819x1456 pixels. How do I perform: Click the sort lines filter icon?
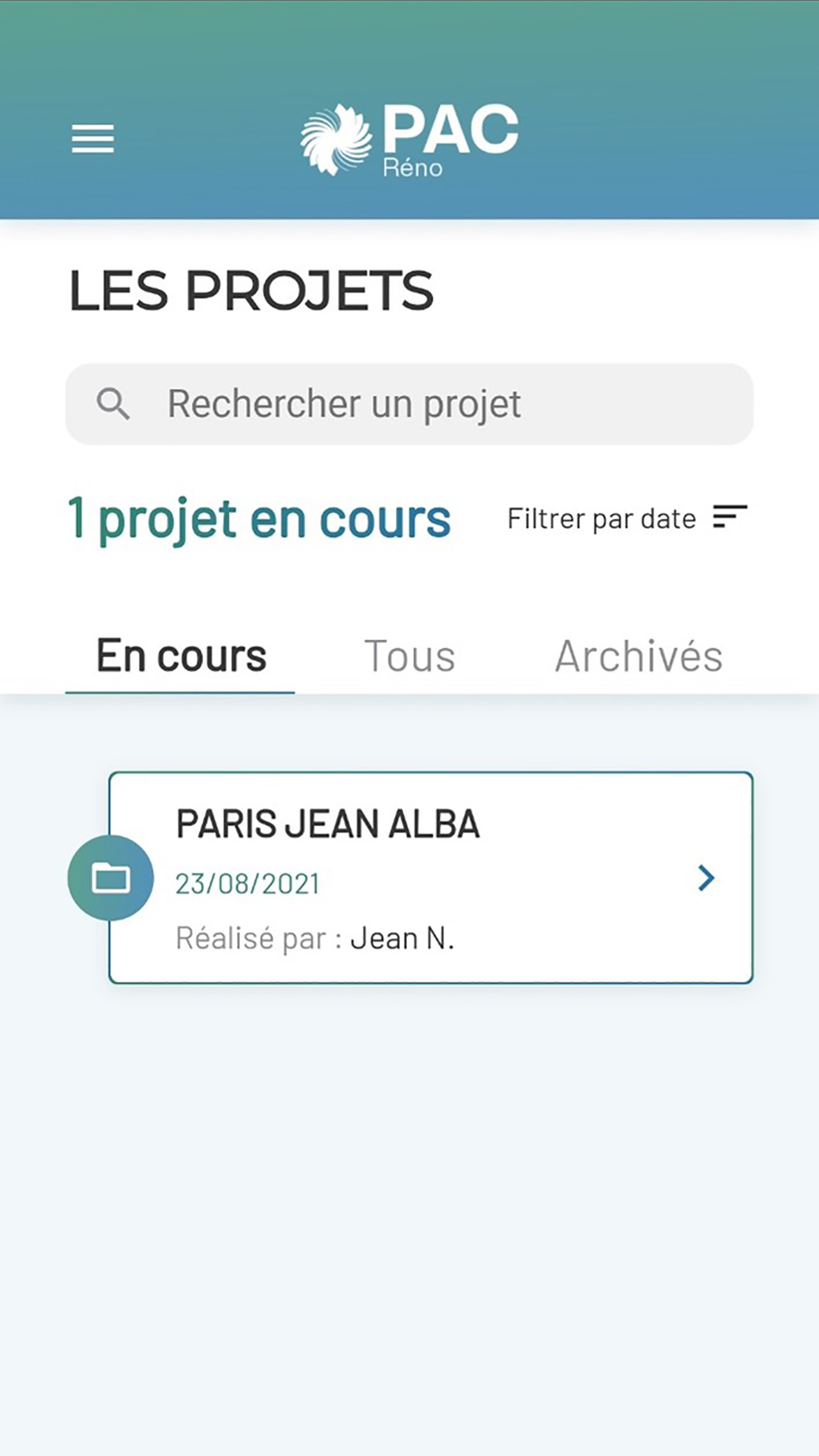coord(729,517)
